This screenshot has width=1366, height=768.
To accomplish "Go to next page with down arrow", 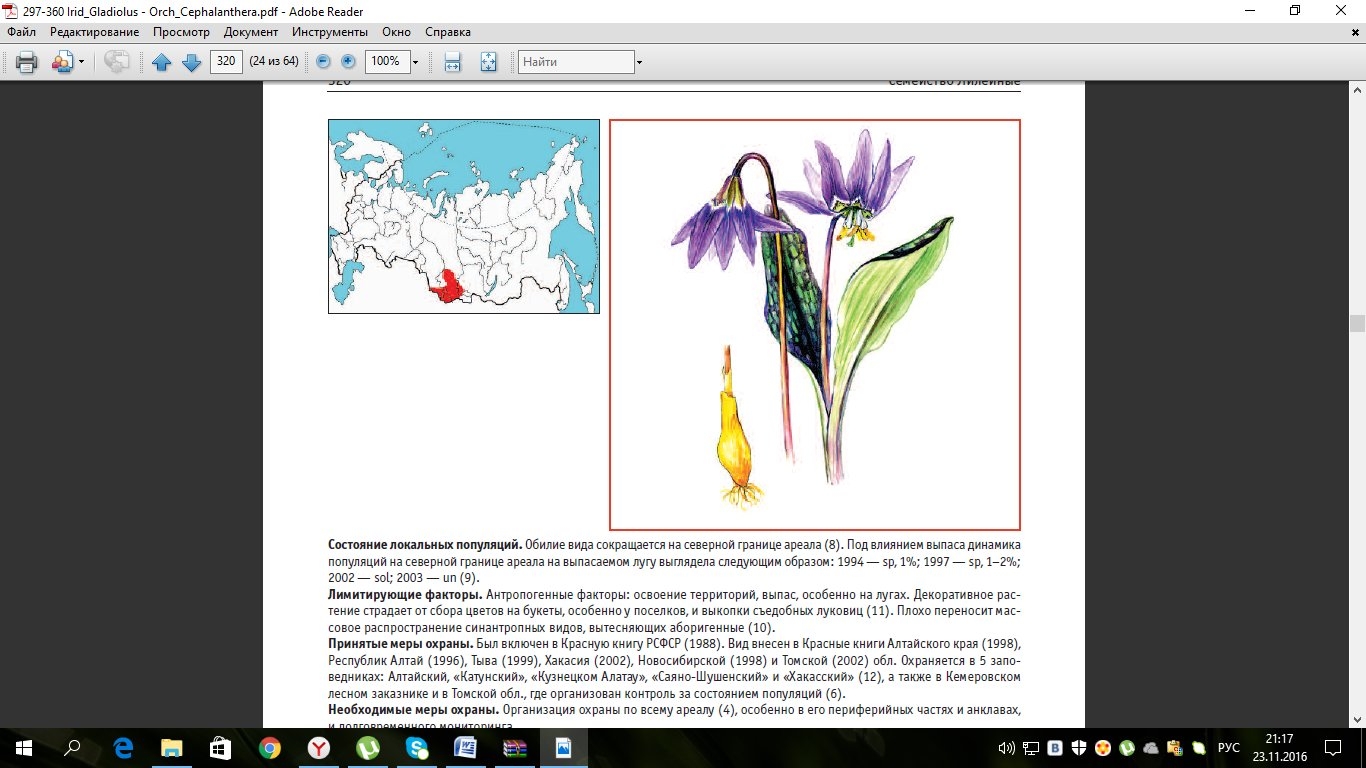I will pyautogui.click(x=191, y=62).
